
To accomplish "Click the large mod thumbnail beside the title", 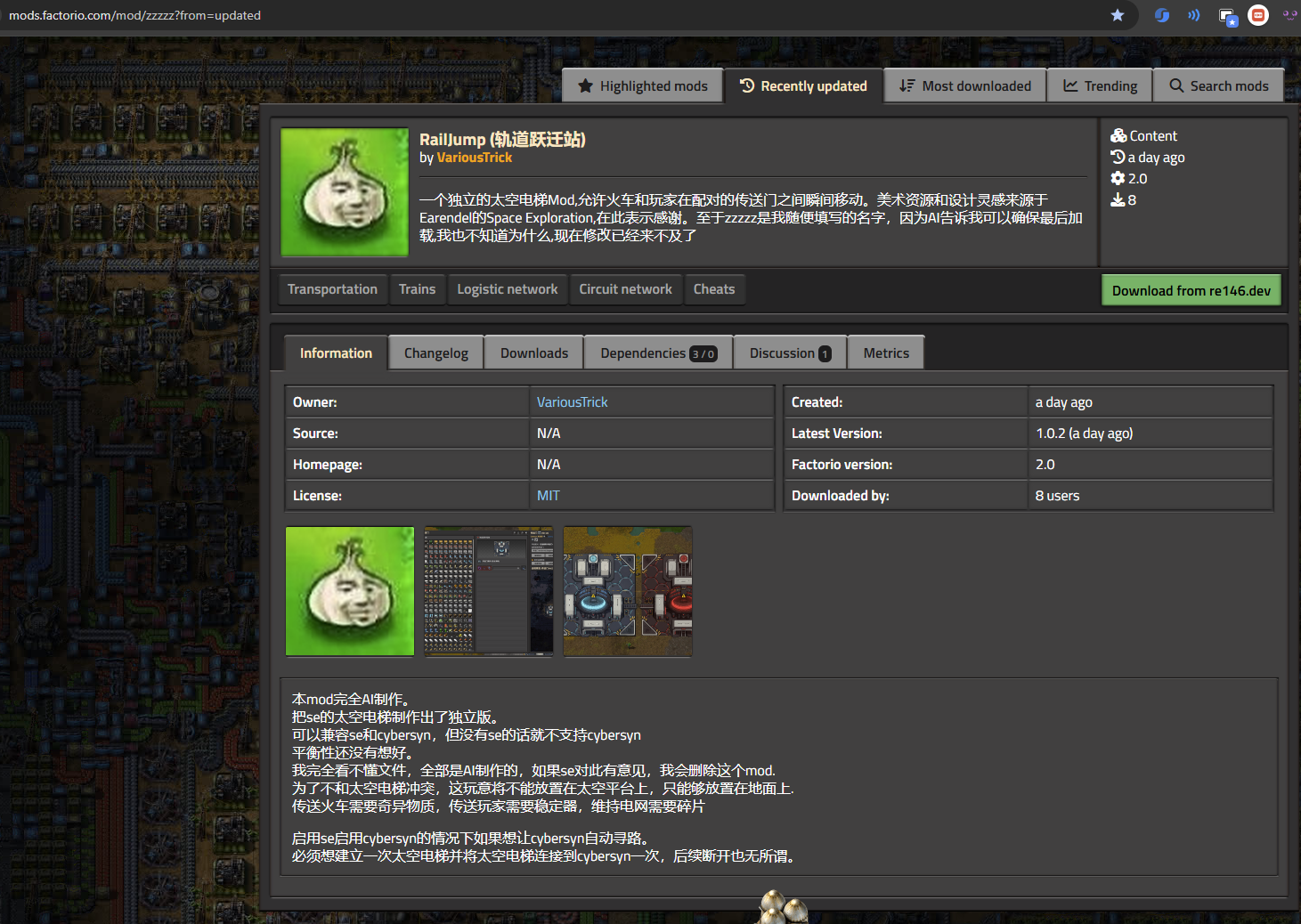I will point(345,192).
